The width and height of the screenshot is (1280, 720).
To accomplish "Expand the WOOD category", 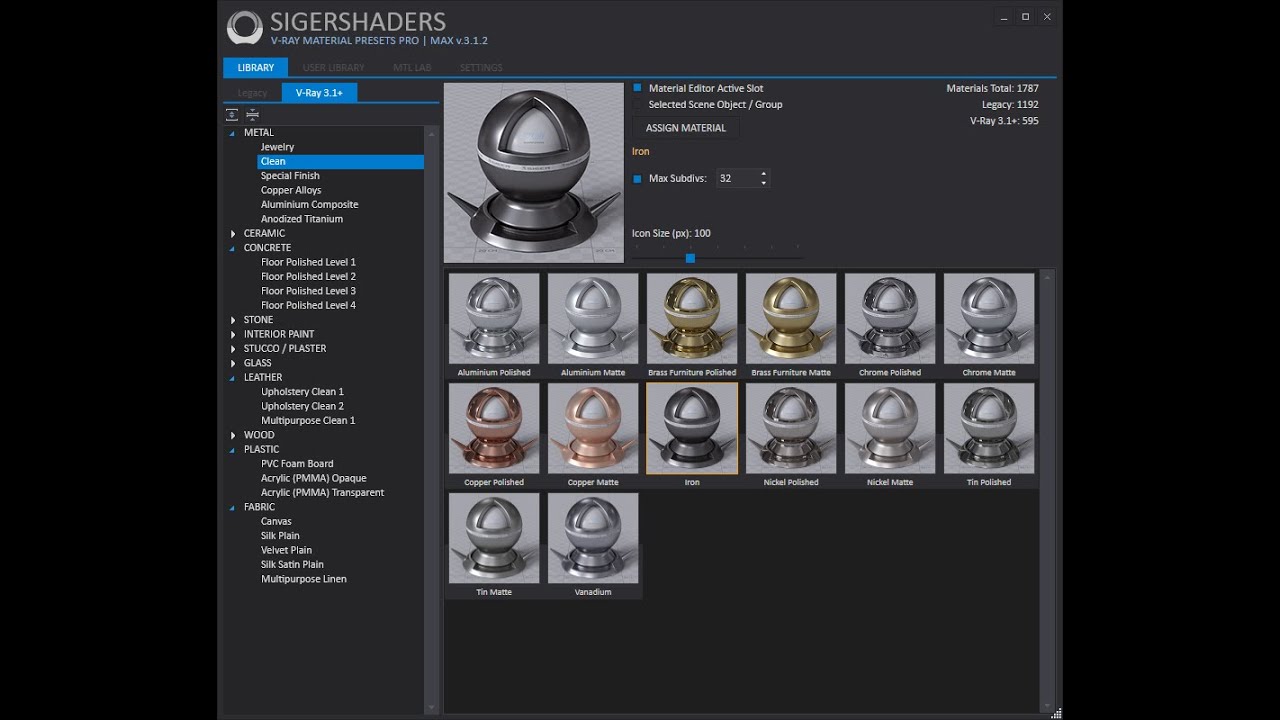I will [x=232, y=435].
